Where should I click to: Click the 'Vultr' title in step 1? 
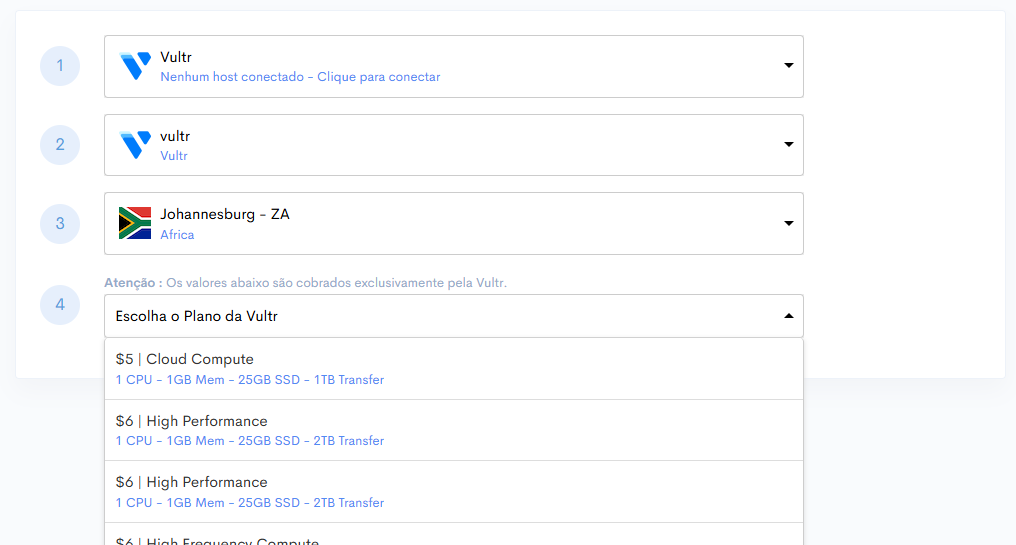tap(176, 57)
